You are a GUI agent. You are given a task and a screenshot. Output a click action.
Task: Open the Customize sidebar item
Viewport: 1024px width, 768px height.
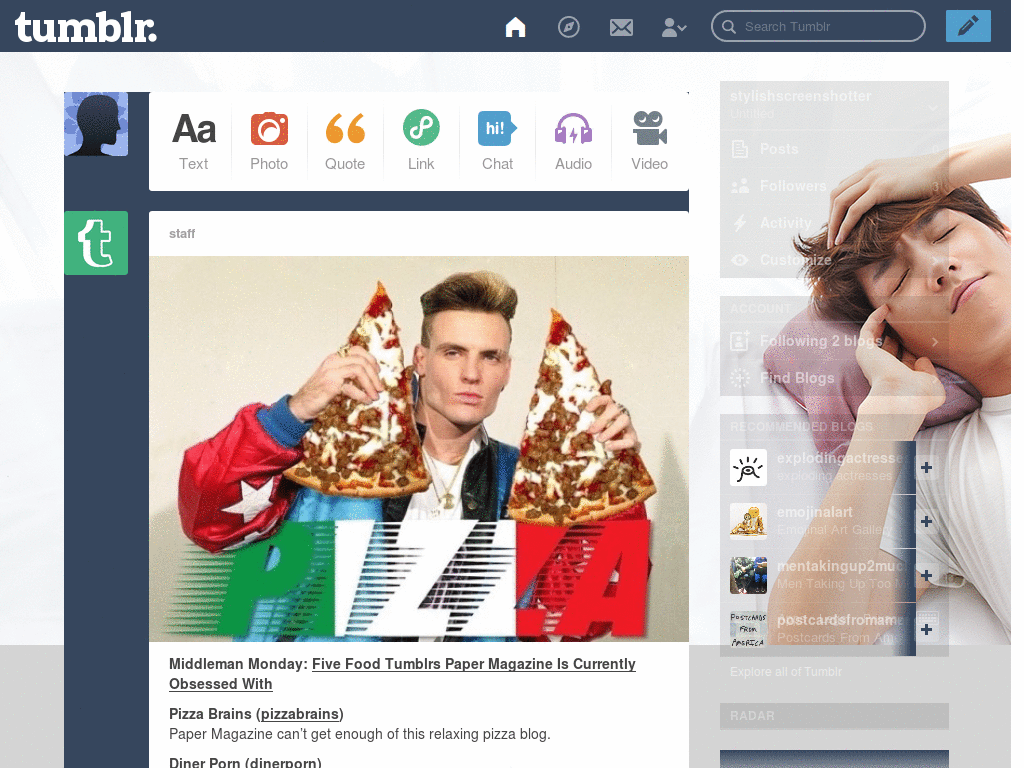click(x=834, y=260)
